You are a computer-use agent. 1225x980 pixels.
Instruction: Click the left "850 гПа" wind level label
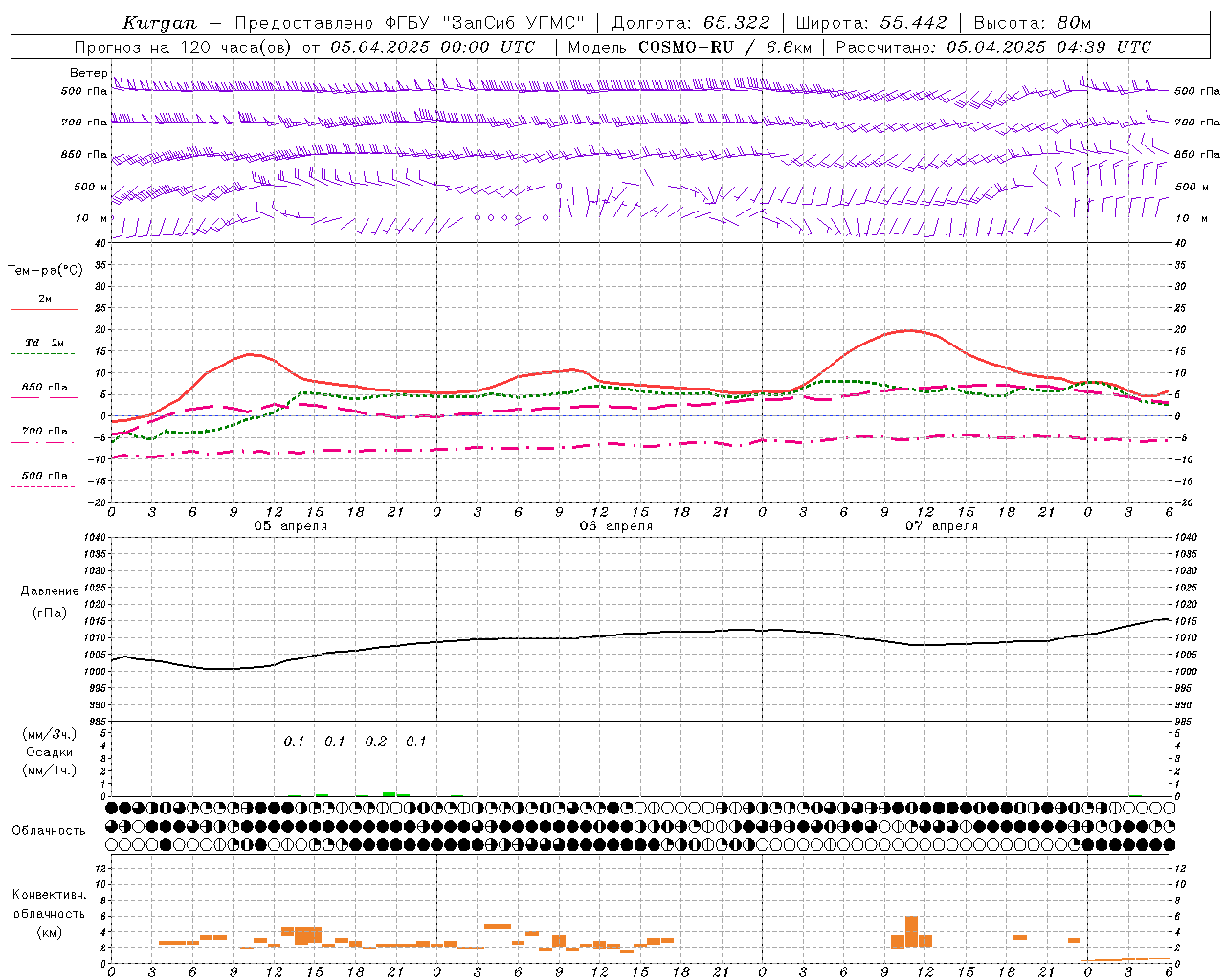click(x=84, y=154)
